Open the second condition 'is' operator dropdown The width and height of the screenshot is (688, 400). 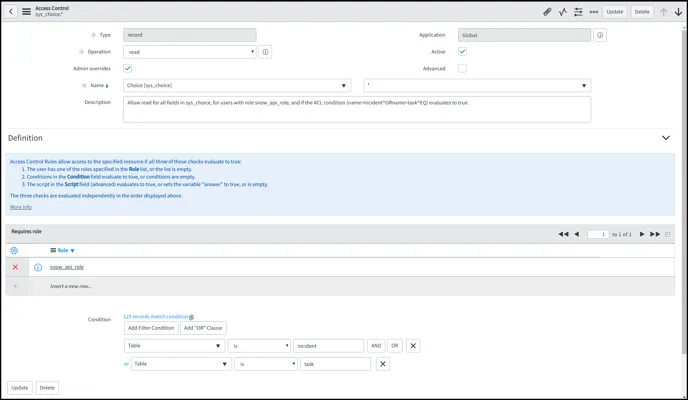tap(266, 364)
